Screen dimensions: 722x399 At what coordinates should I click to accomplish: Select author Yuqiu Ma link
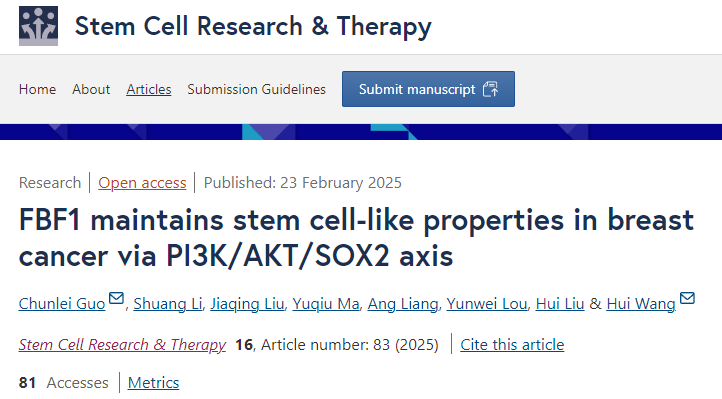pos(326,304)
